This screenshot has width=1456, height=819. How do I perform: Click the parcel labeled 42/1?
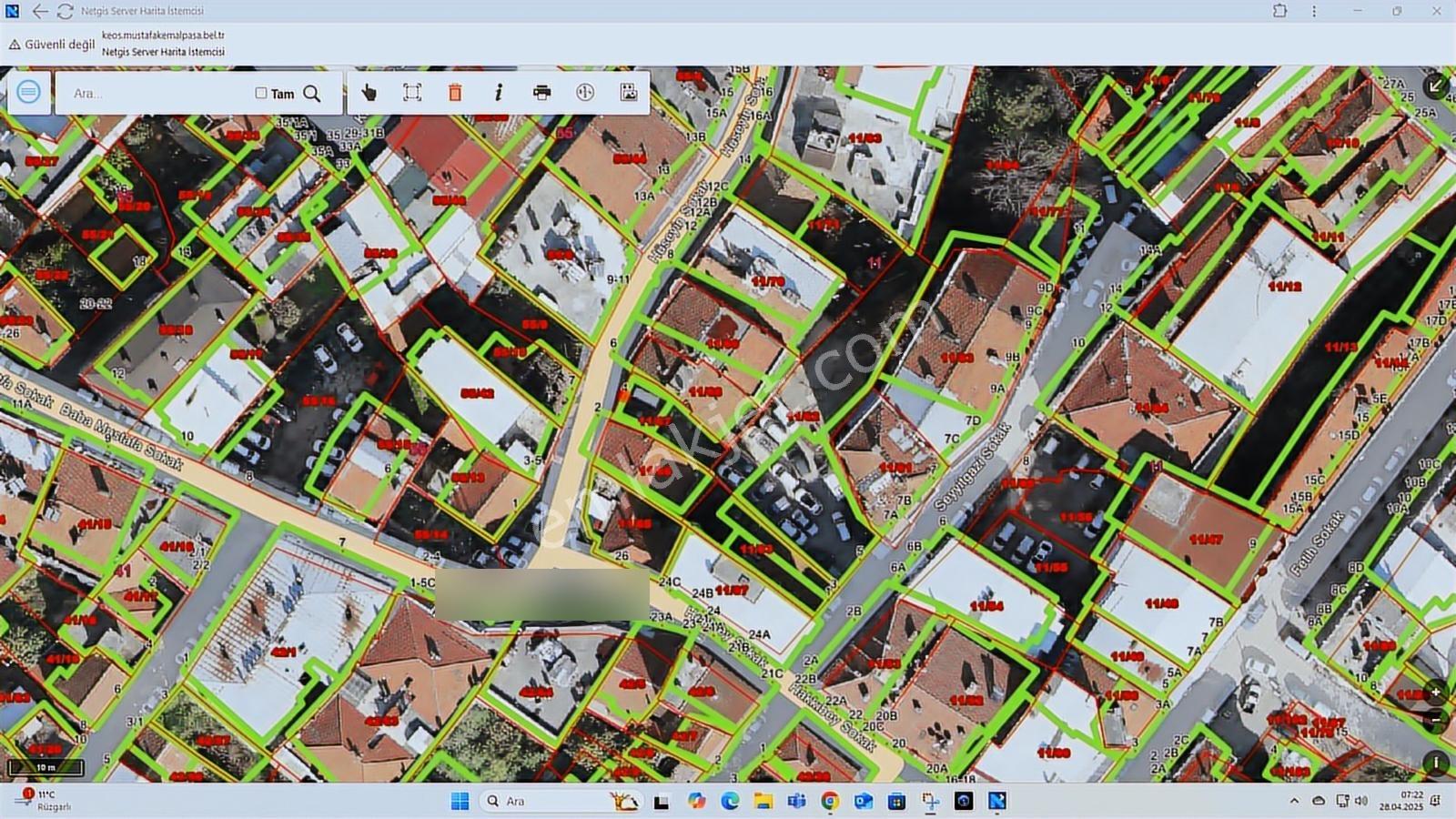(x=283, y=652)
